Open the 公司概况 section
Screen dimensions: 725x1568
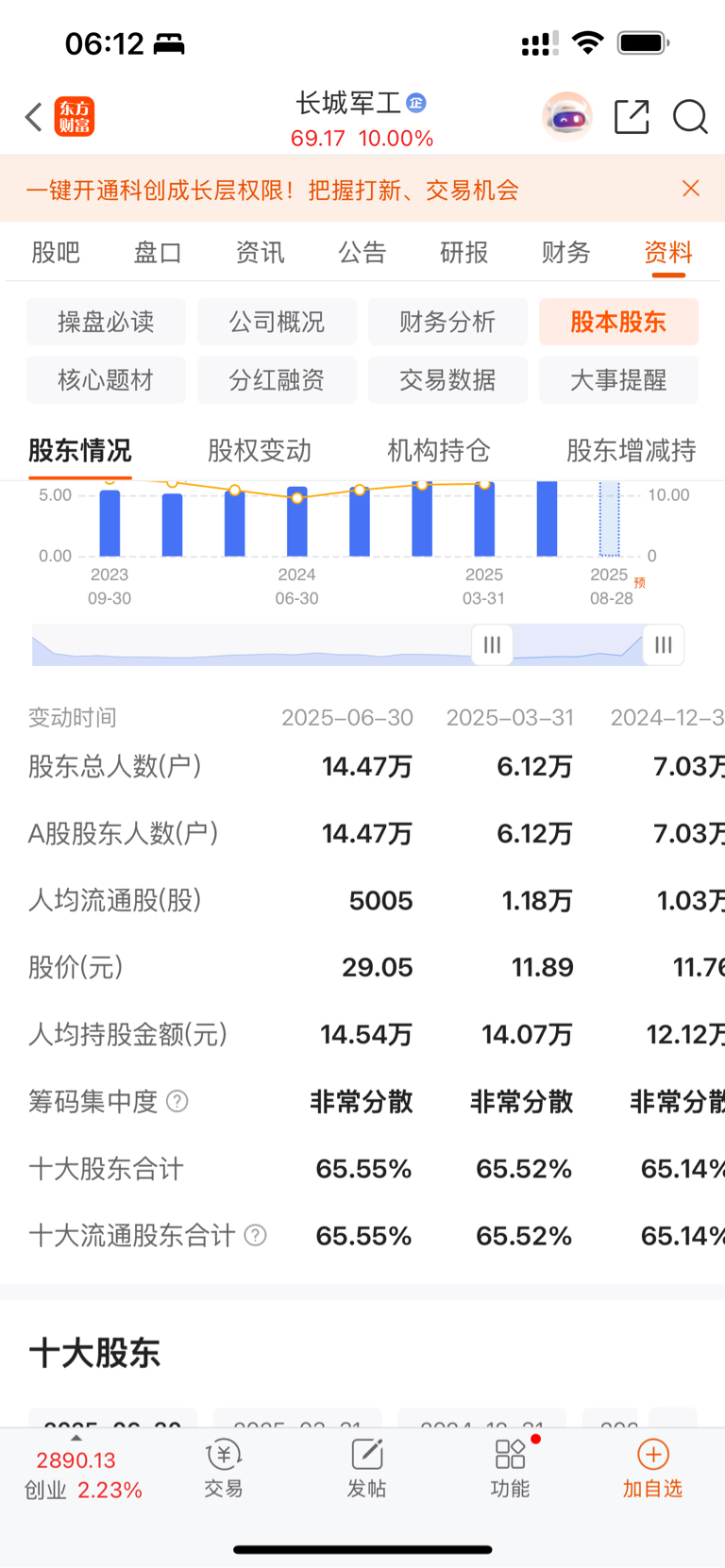click(277, 322)
